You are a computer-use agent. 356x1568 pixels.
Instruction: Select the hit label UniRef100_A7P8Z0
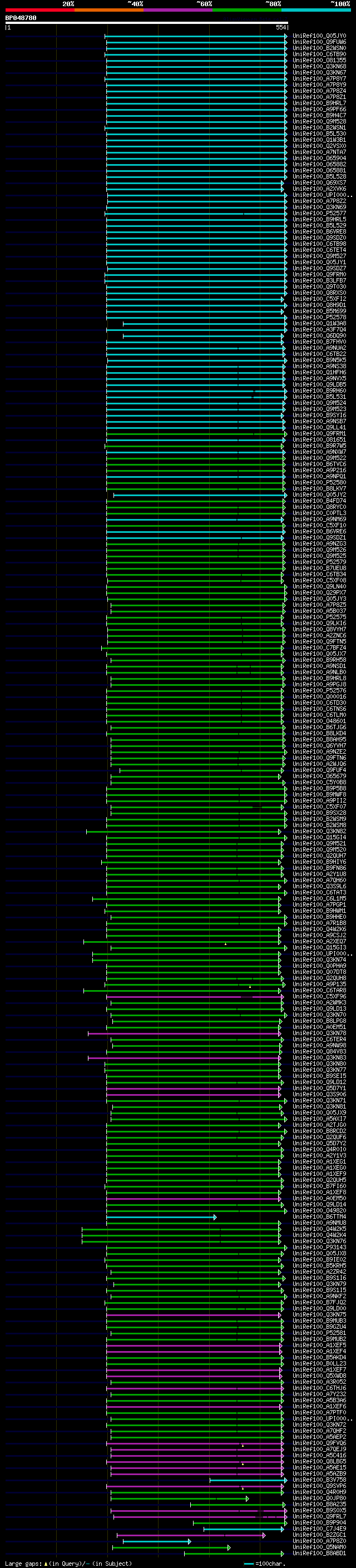click(319, 1541)
